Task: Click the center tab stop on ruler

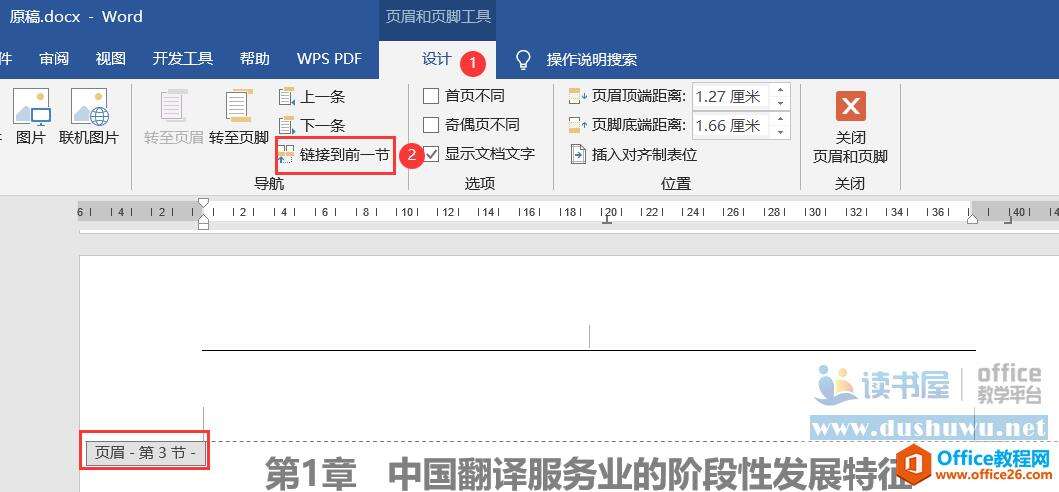Action: click(x=607, y=219)
